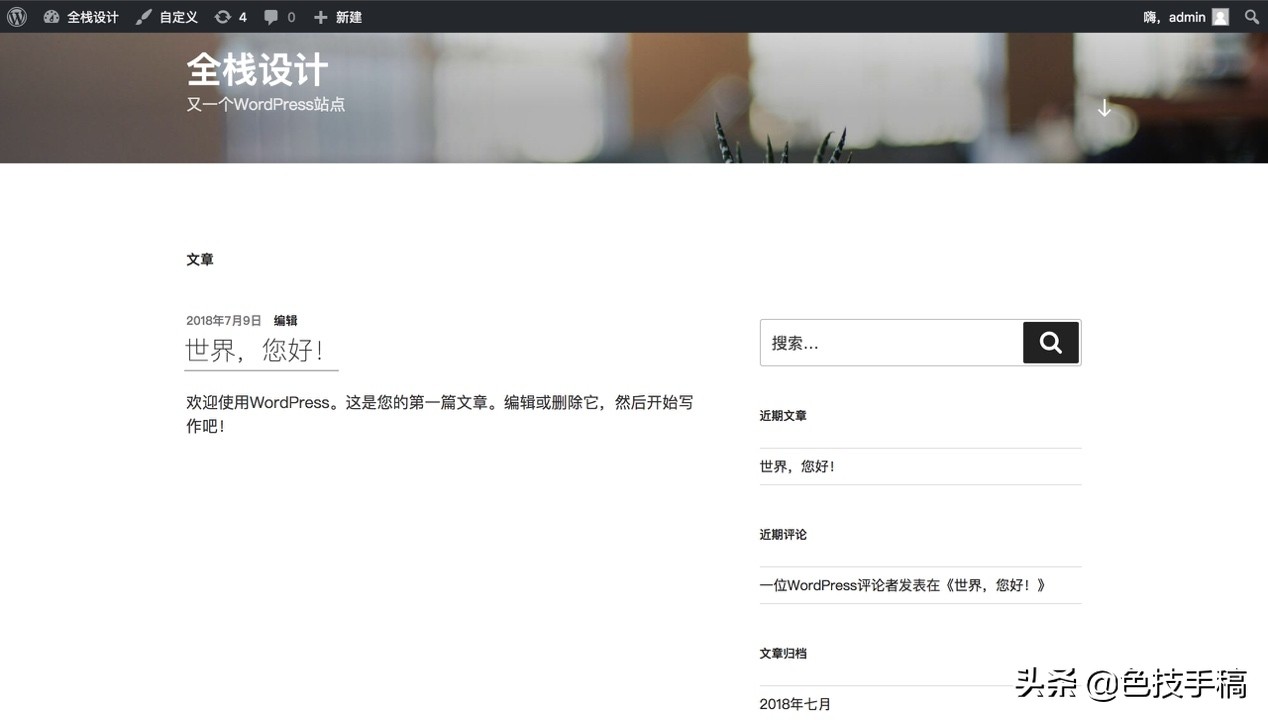Select the dashboard gauge icon beside 全栈设计
1268x720 pixels.
click(x=52, y=16)
